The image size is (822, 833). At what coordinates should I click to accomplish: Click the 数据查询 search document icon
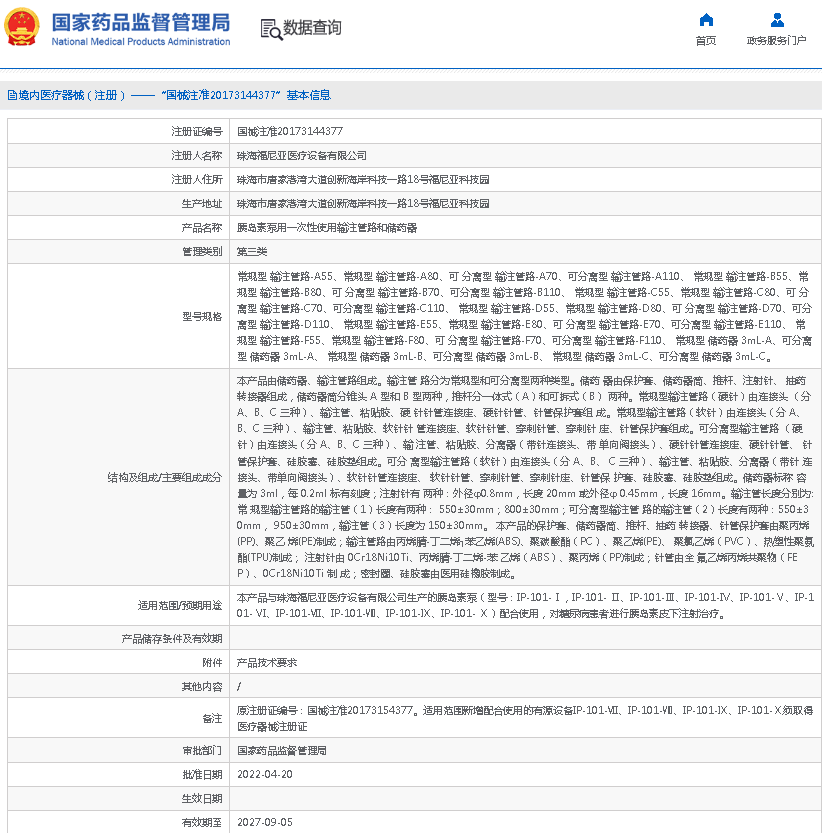[271, 29]
